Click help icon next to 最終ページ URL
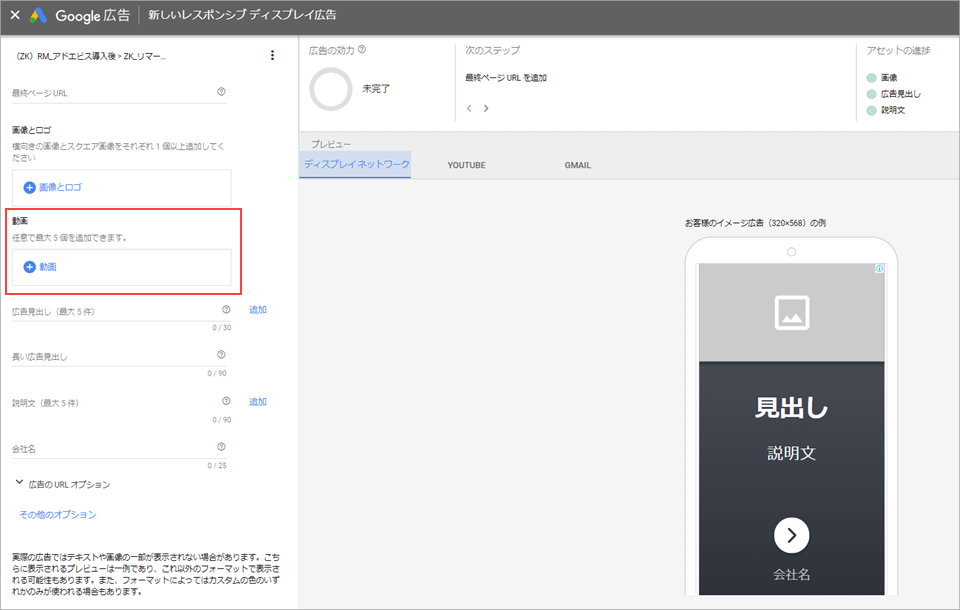 point(221,92)
